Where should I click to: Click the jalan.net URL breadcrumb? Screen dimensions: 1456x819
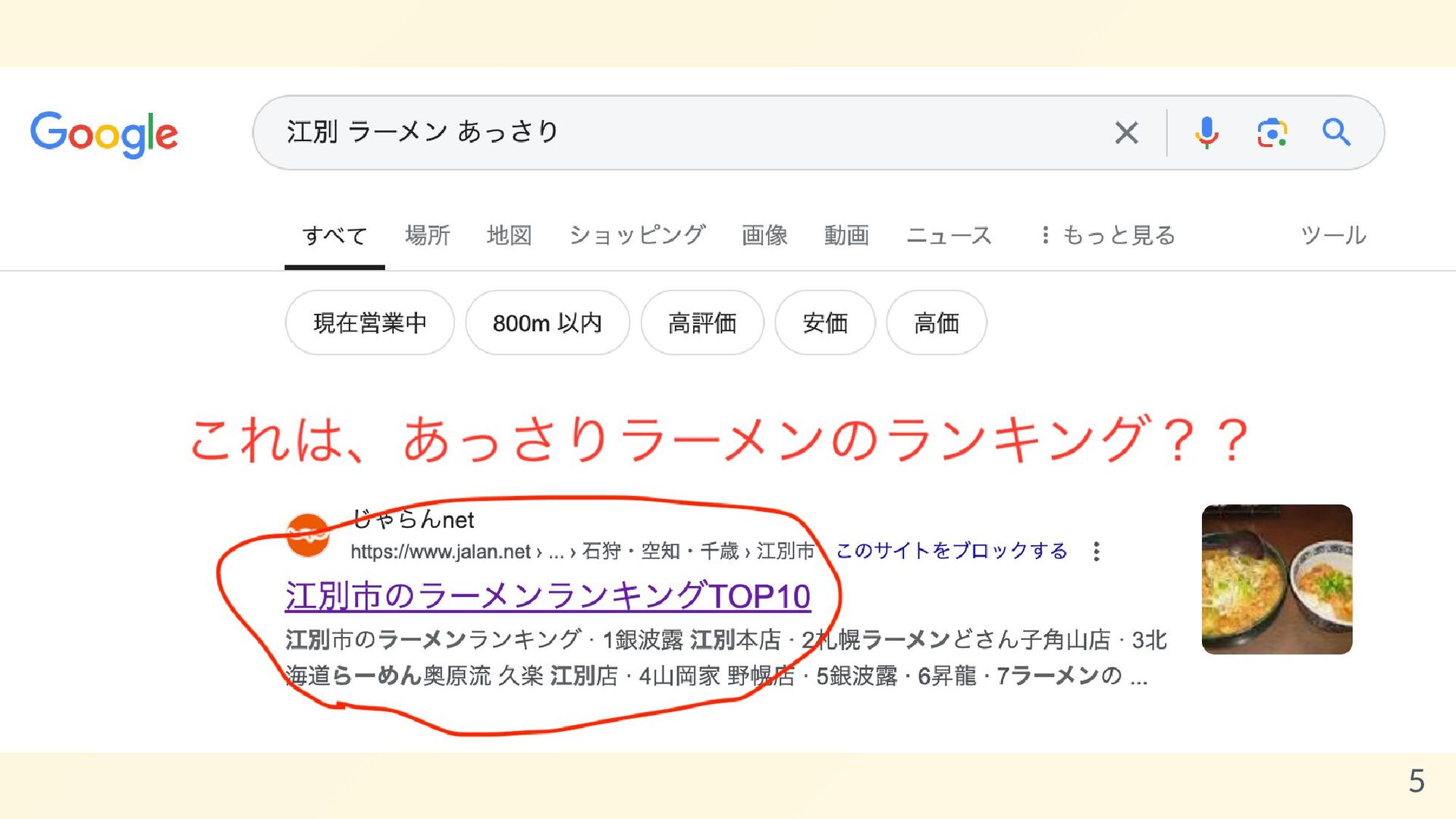click(582, 551)
